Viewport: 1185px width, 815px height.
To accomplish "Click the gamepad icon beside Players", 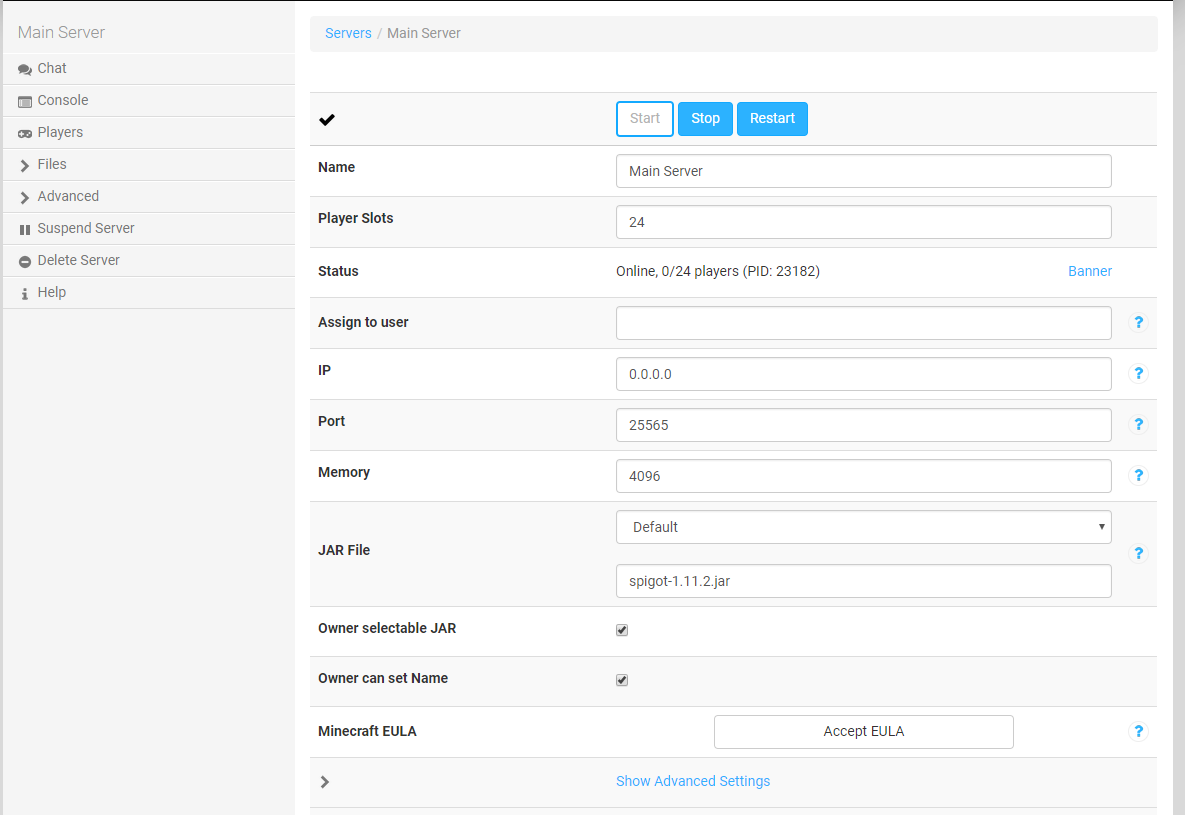I will [25, 133].
